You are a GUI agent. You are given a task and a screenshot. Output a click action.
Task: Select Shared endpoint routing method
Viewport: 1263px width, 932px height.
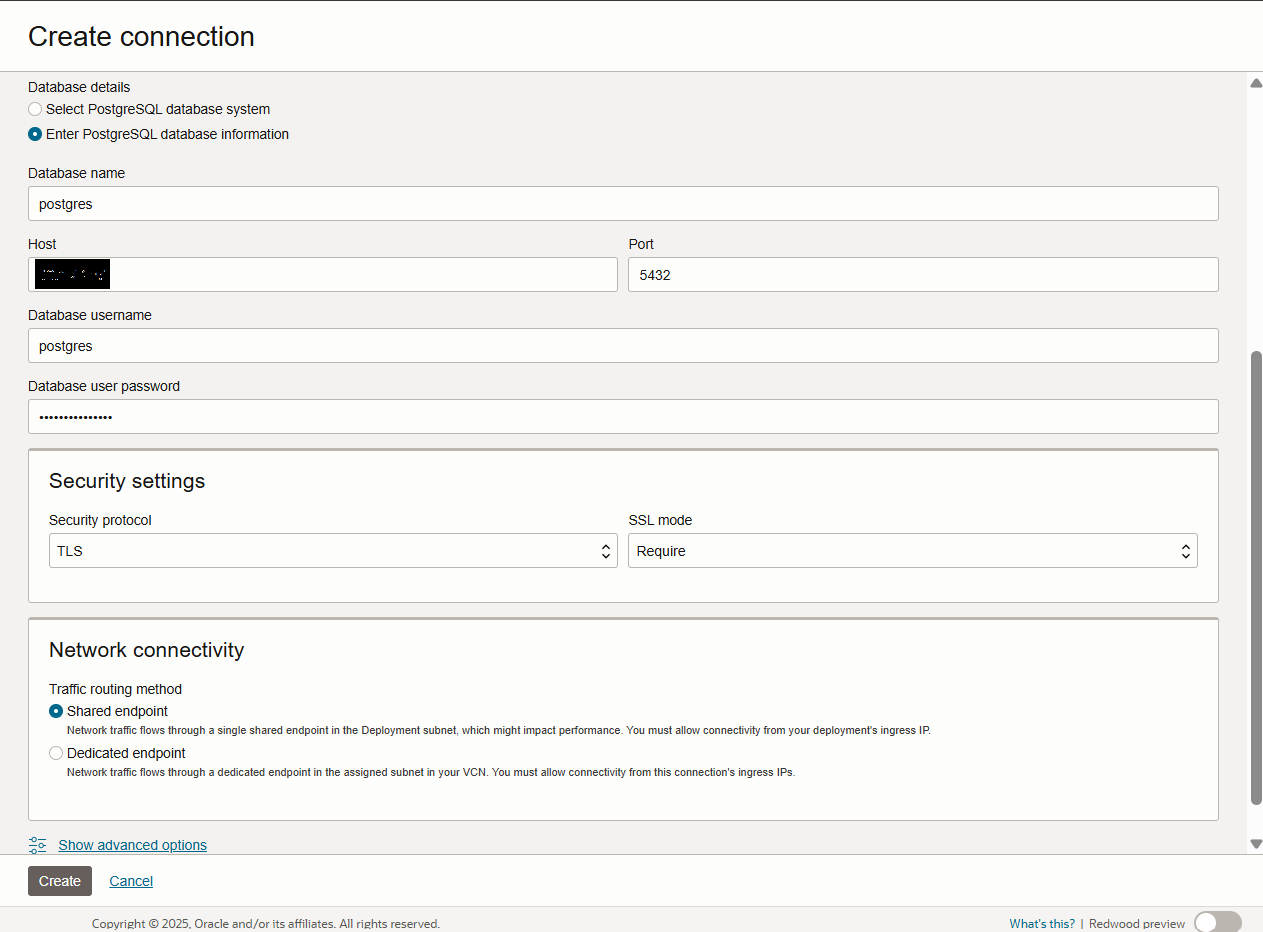tap(56, 711)
